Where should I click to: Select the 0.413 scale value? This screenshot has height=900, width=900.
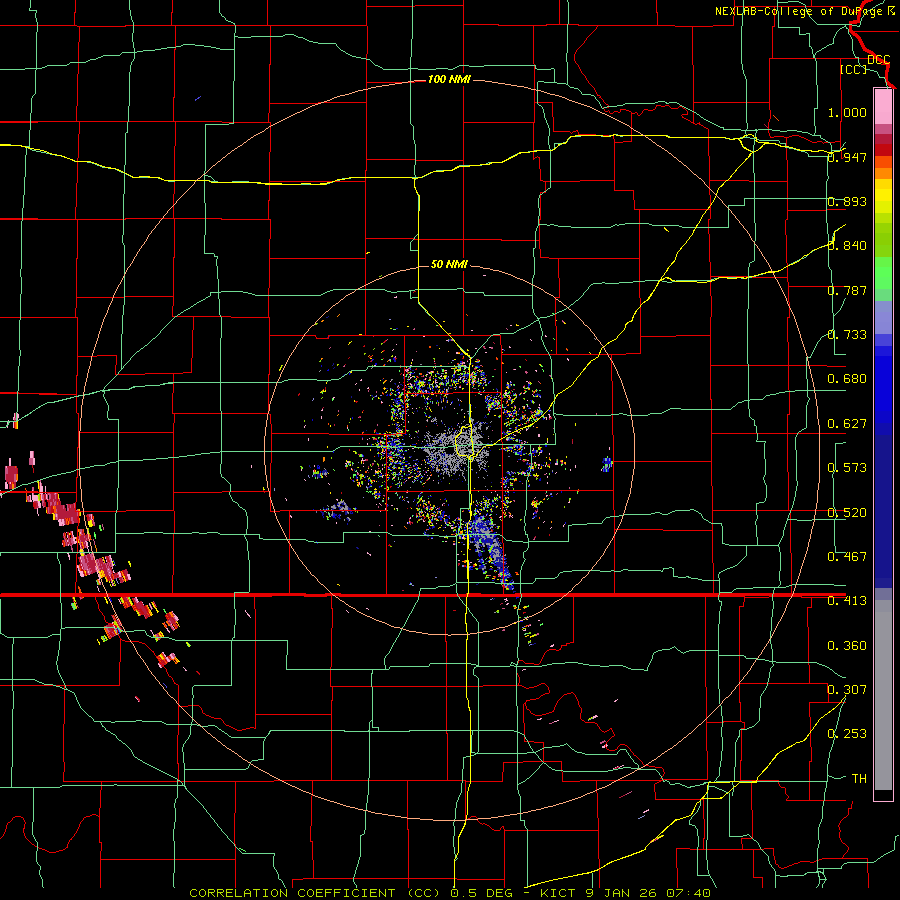click(847, 601)
